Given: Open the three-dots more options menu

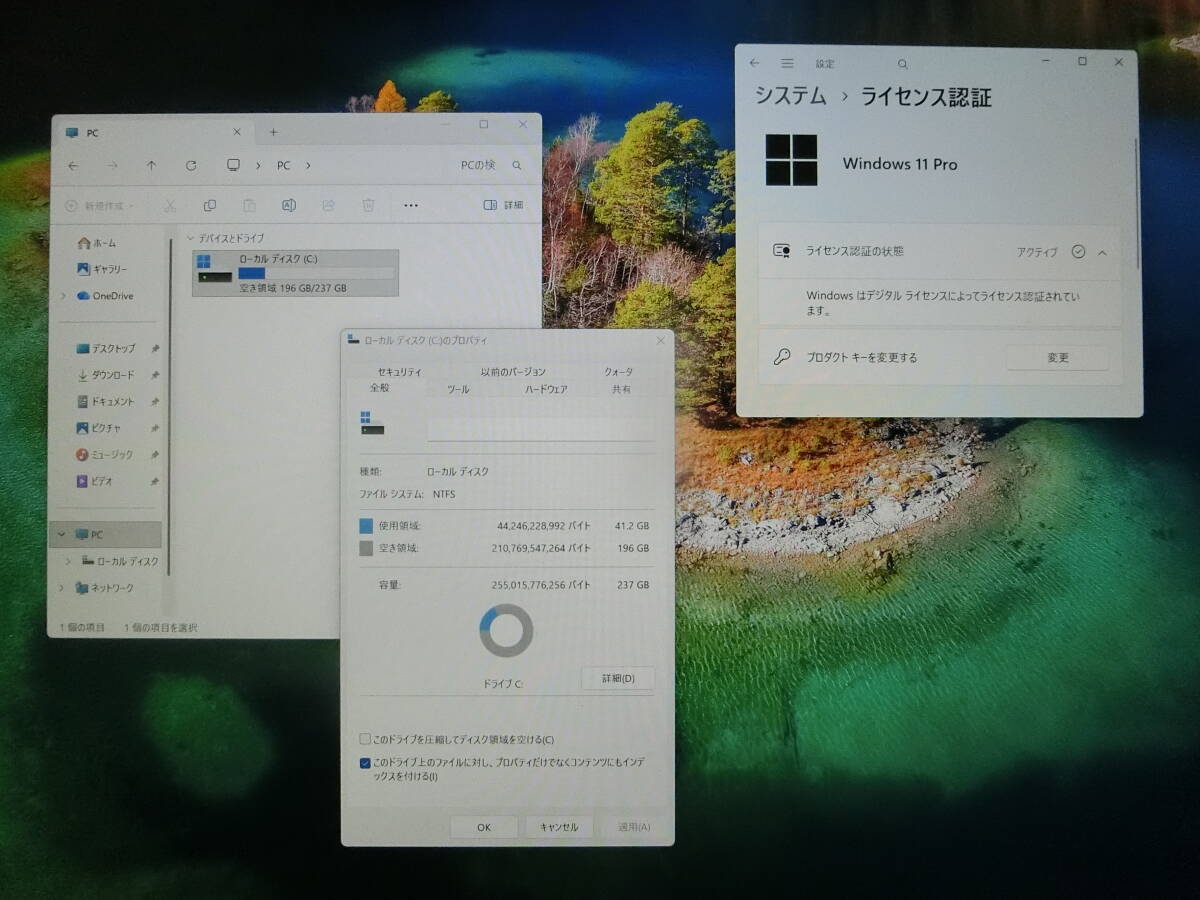Looking at the screenshot, I should (410, 205).
